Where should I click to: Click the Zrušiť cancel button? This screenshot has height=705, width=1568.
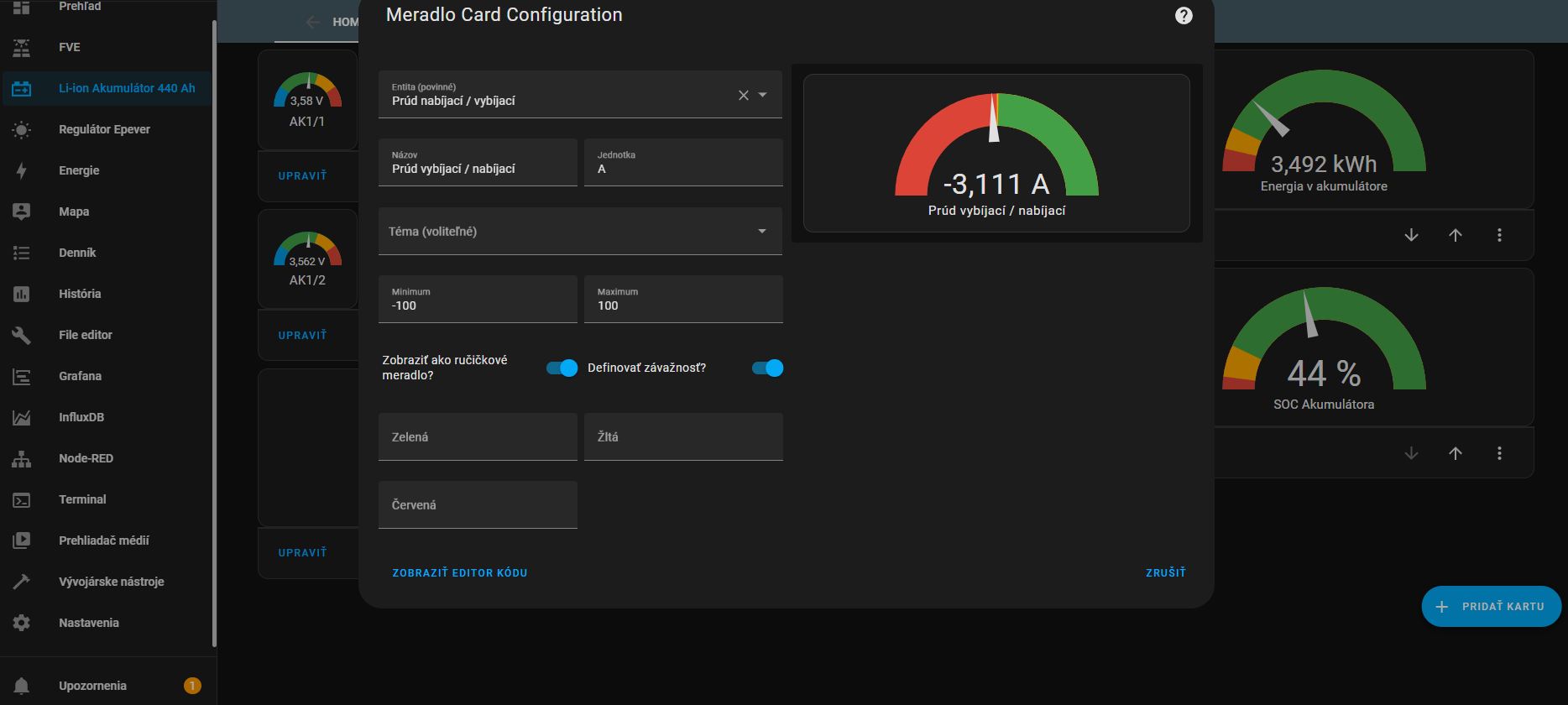[1166, 573]
